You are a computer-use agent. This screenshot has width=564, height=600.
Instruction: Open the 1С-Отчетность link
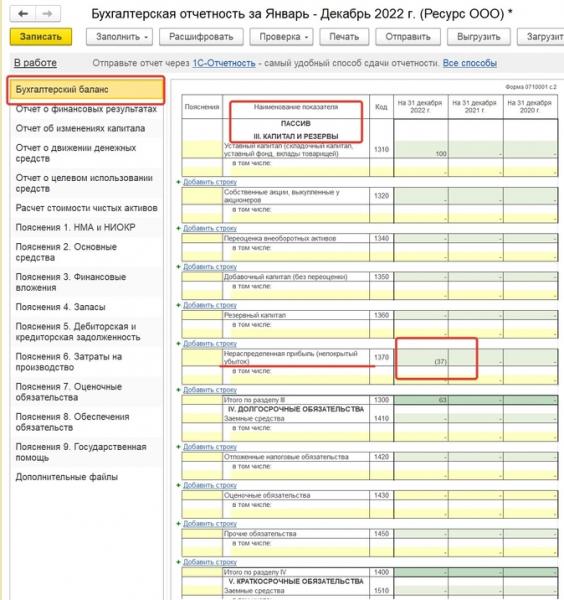click(x=224, y=63)
